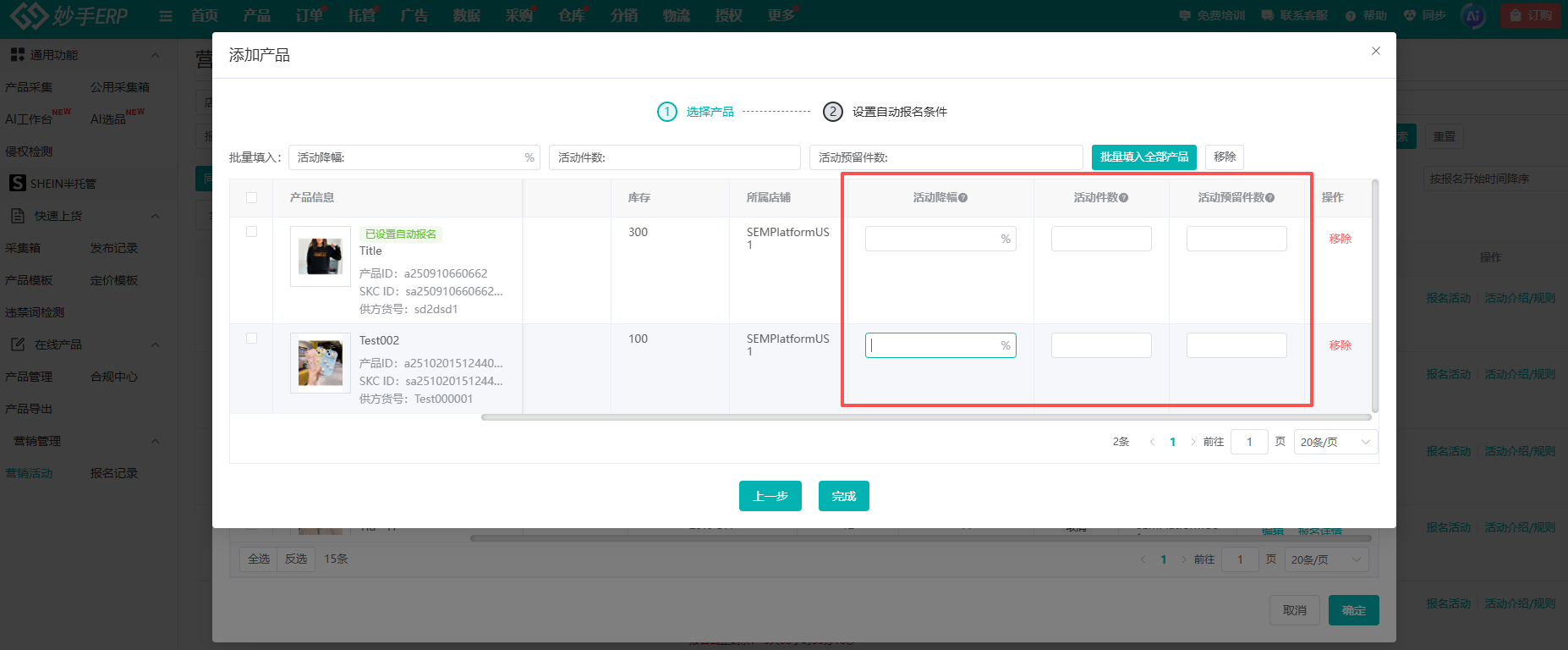Open the 物流 top menu

tap(677, 15)
